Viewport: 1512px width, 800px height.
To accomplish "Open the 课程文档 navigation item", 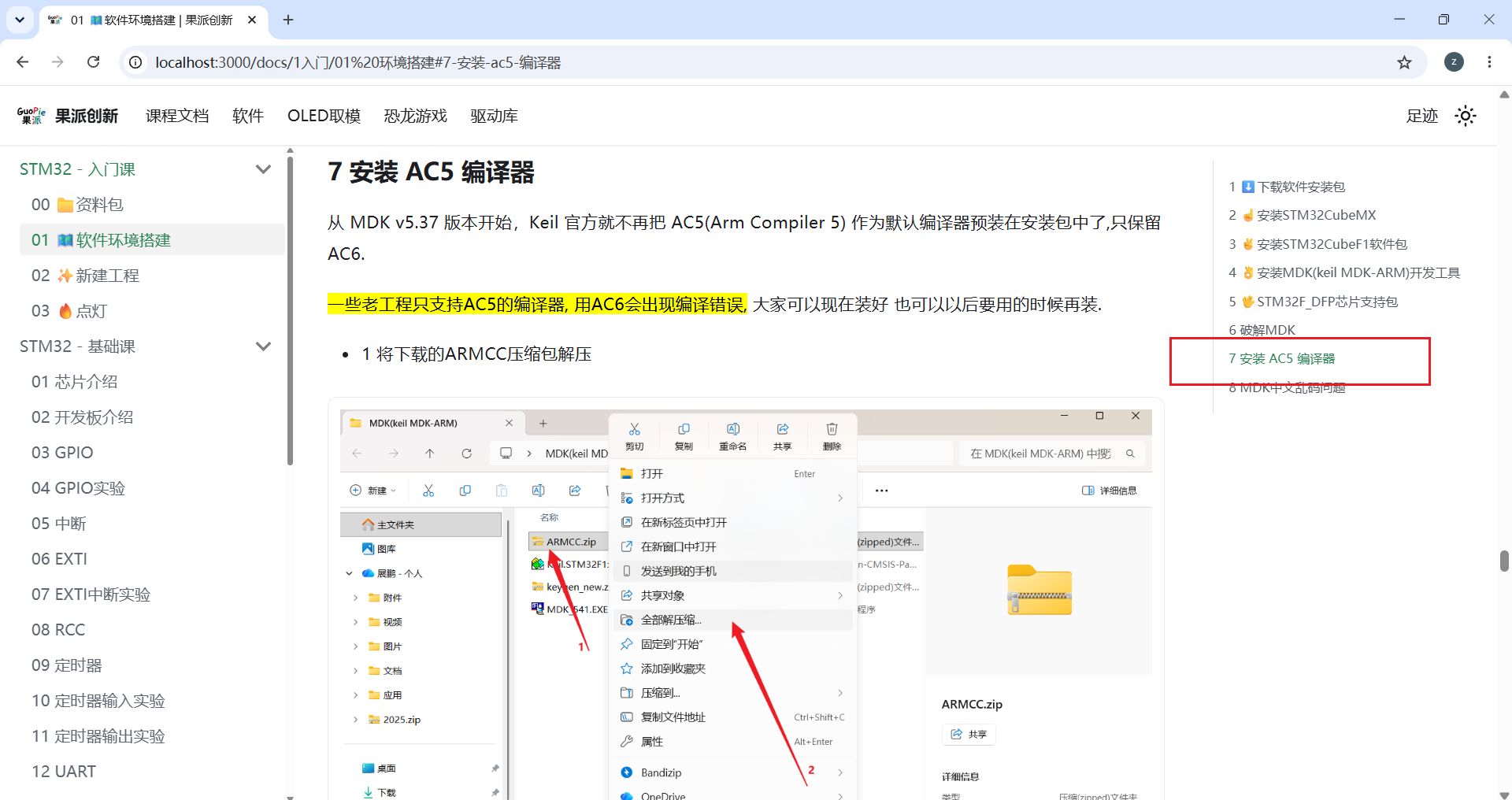I will [x=177, y=116].
